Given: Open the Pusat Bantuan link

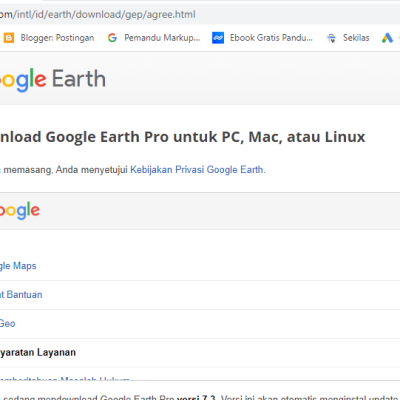Looking at the screenshot, I should point(21,295).
